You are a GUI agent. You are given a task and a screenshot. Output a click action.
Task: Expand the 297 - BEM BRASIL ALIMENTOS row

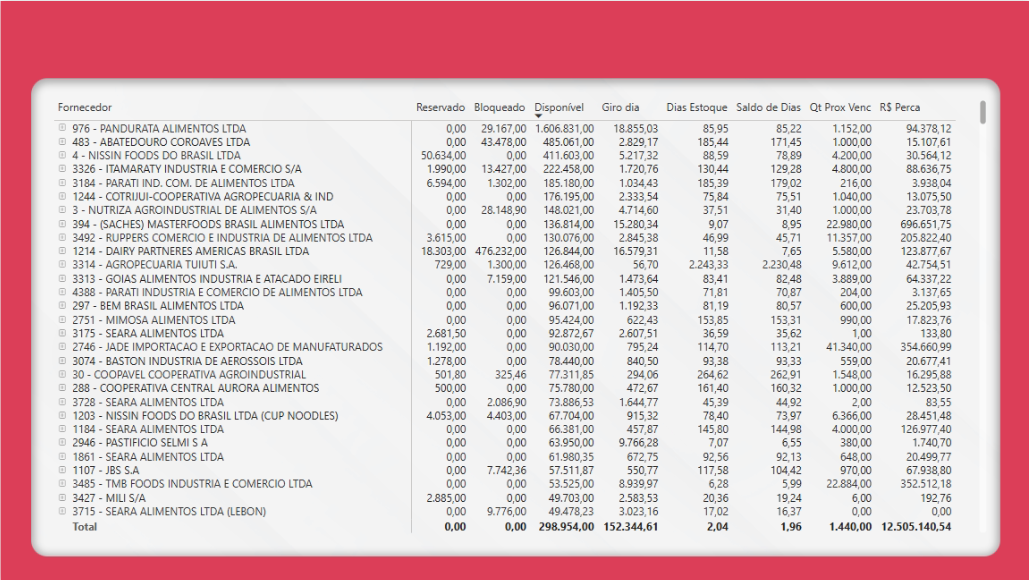62,306
